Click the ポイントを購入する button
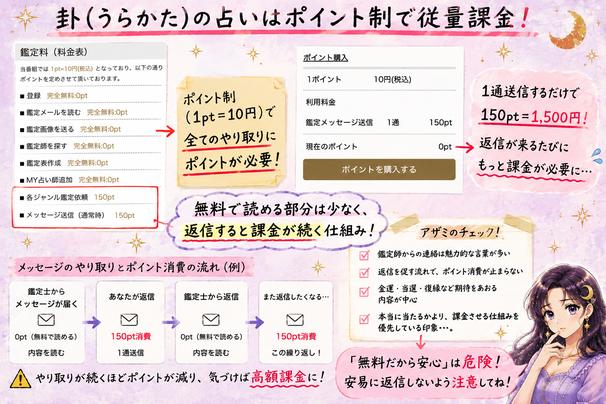 click(x=379, y=169)
